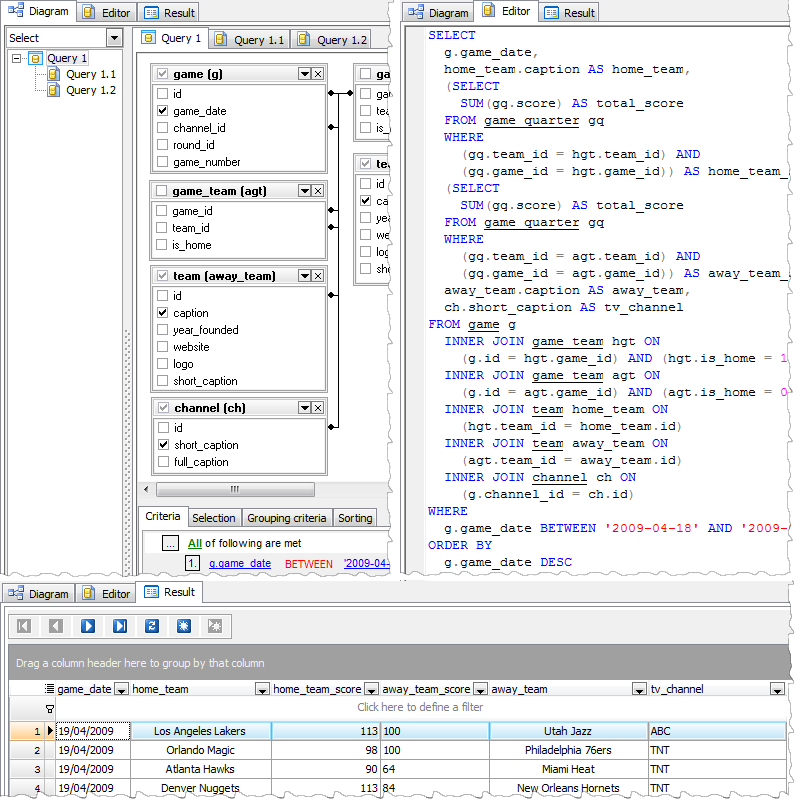The image size is (800, 803).
Task: Navigate to the next record
Action: pos(88,626)
